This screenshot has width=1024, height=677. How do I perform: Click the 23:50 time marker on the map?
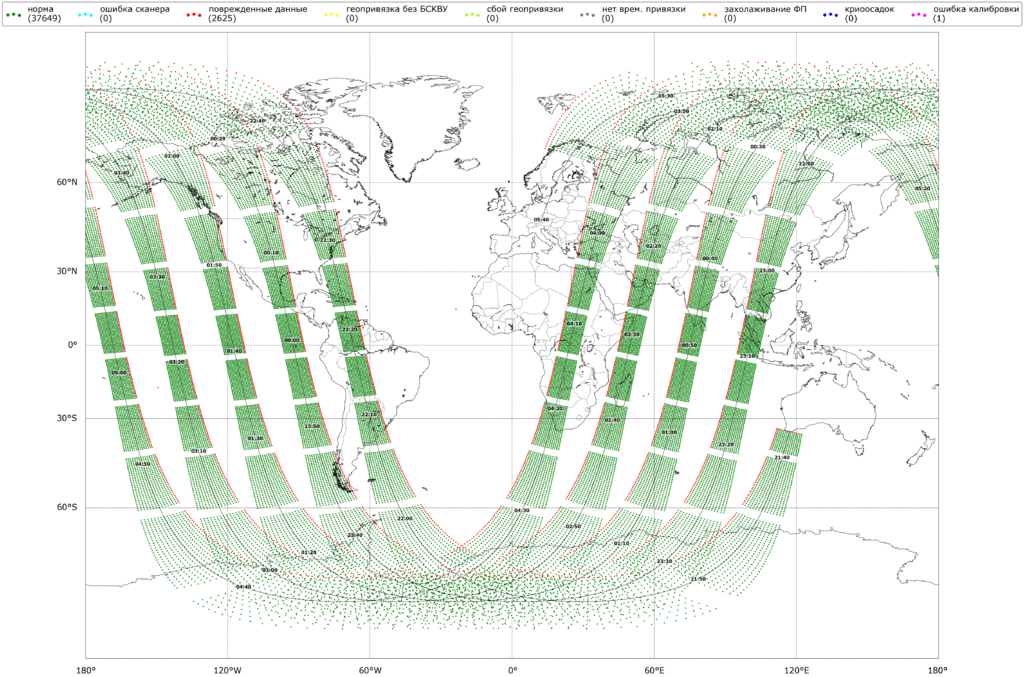click(x=312, y=426)
